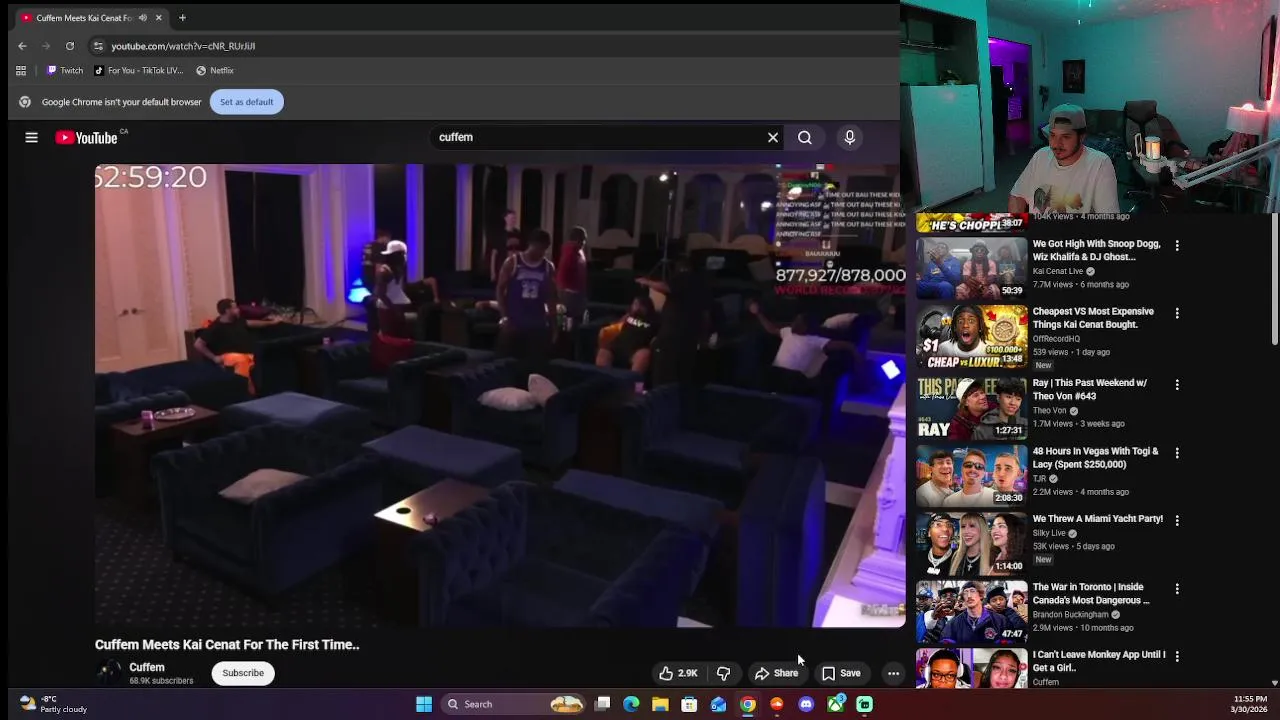
Task: Open the Brandon Buckingham channel name
Action: click(x=1070, y=615)
